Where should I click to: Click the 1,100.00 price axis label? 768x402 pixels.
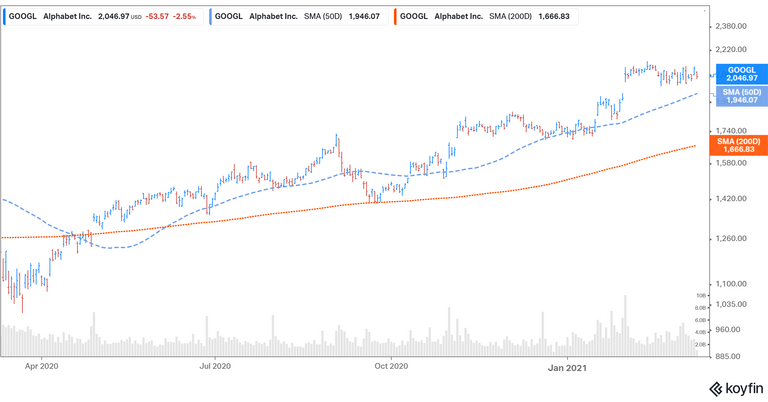click(733, 283)
